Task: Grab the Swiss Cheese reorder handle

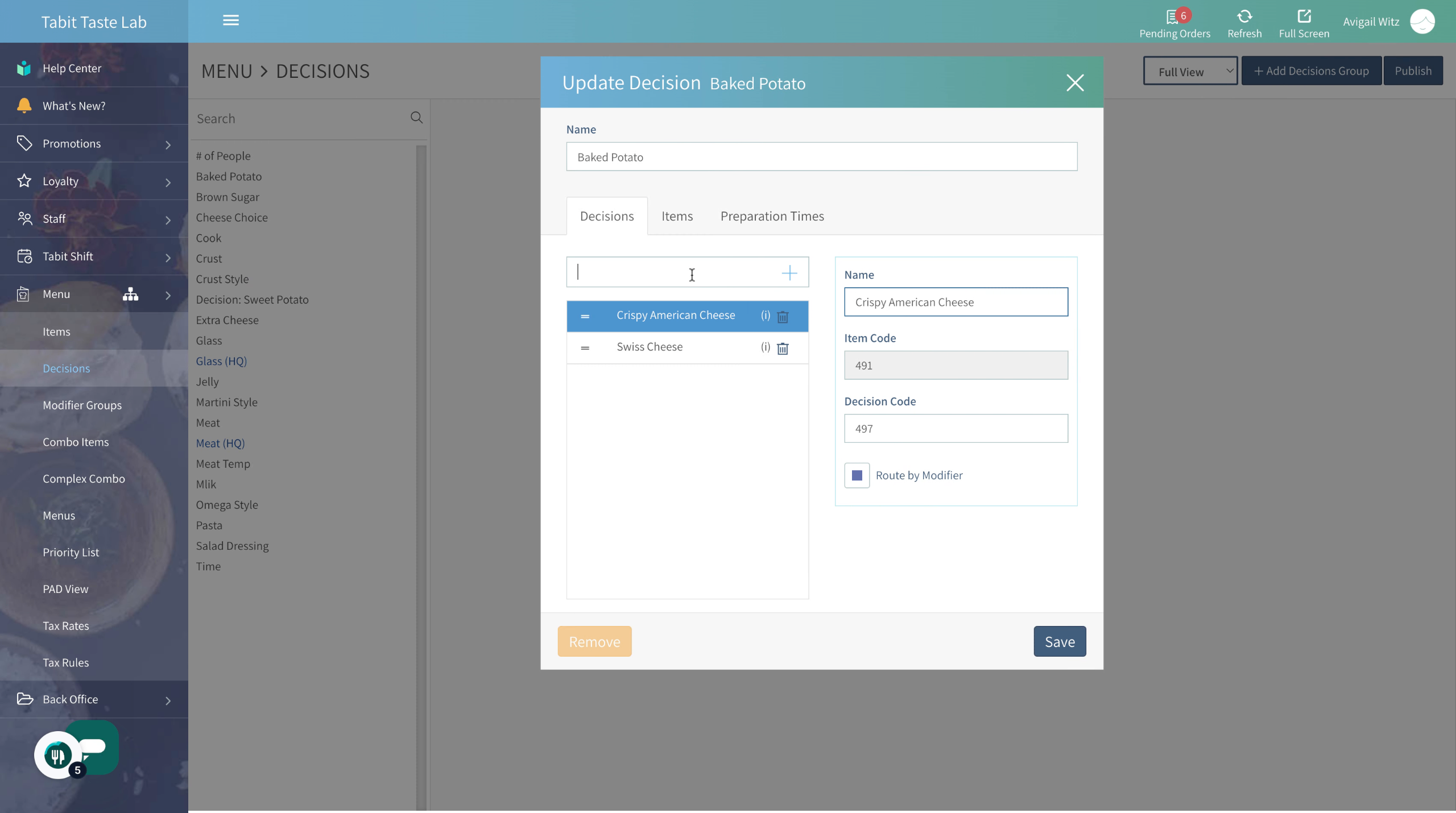Action: (x=585, y=347)
